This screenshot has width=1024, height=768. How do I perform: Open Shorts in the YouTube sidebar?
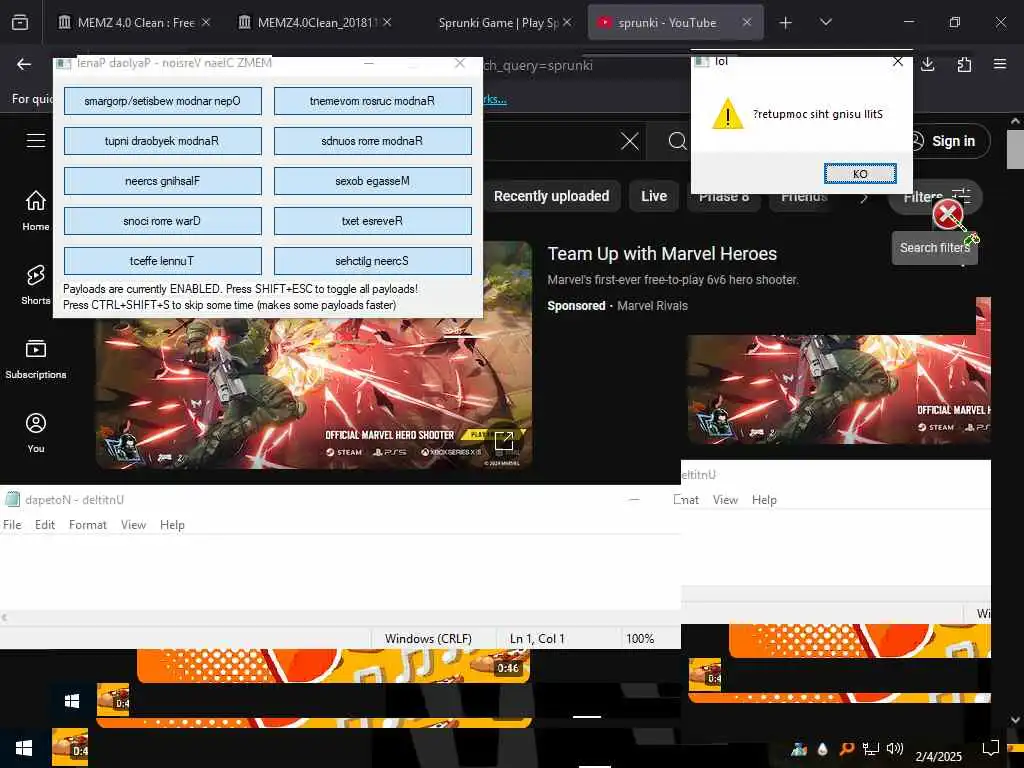pyautogui.click(x=36, y=285)
